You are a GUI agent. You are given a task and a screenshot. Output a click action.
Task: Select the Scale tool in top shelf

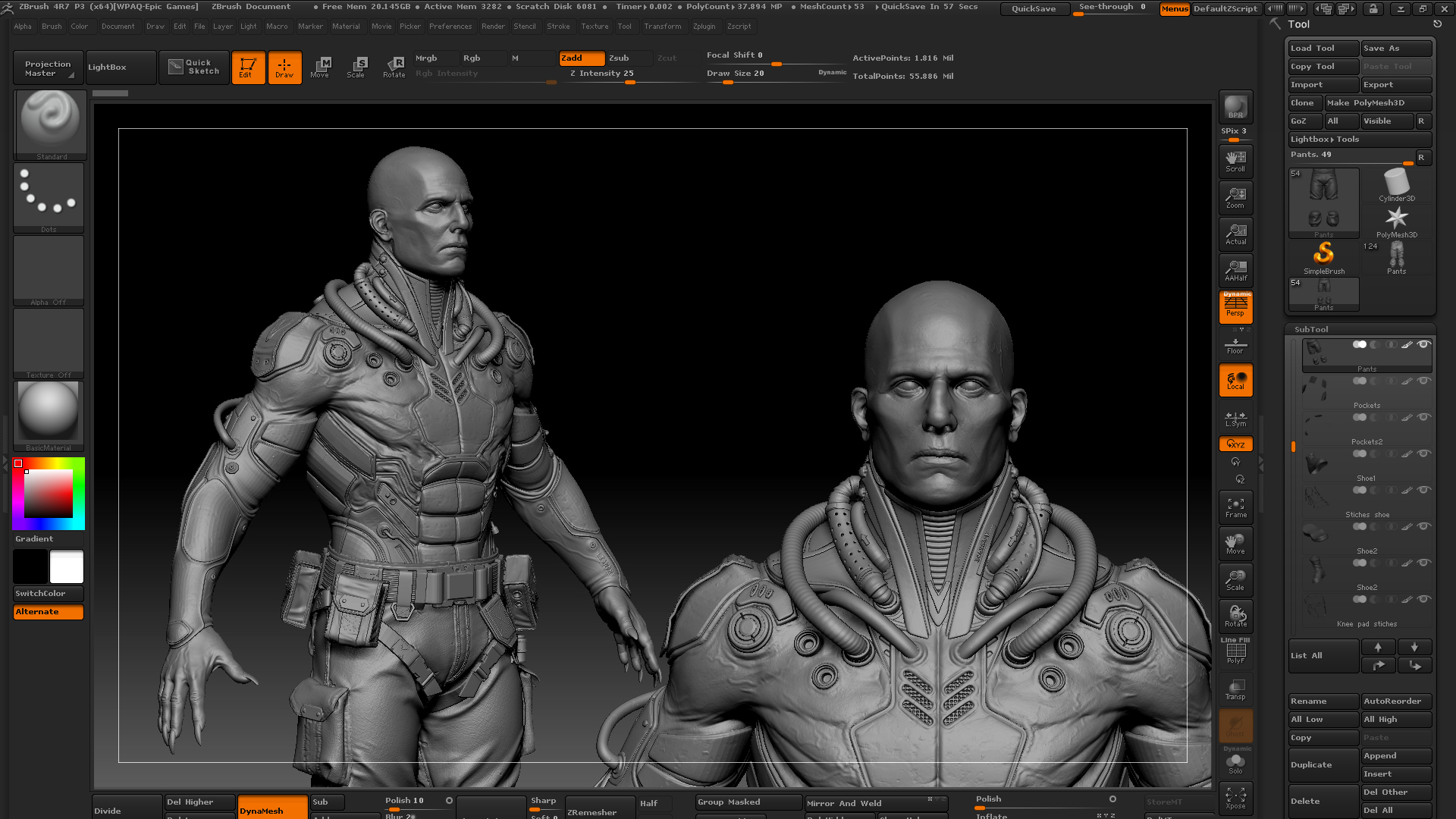(x=356, y=67)
